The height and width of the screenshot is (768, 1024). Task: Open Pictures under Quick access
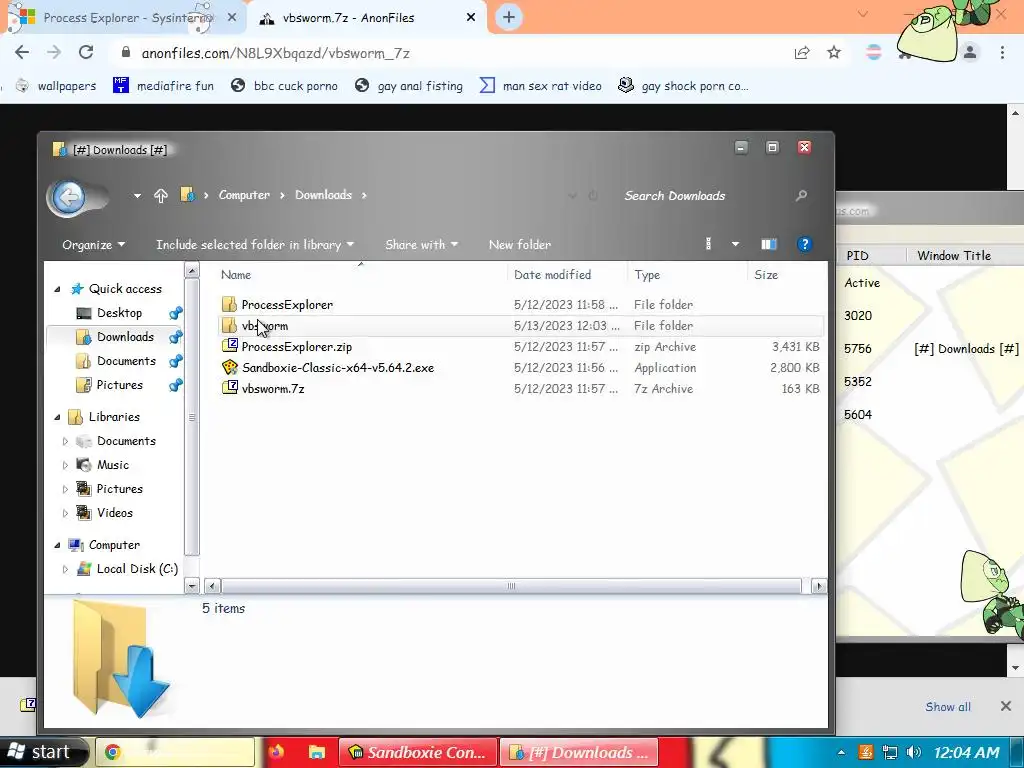click(120, 385)
